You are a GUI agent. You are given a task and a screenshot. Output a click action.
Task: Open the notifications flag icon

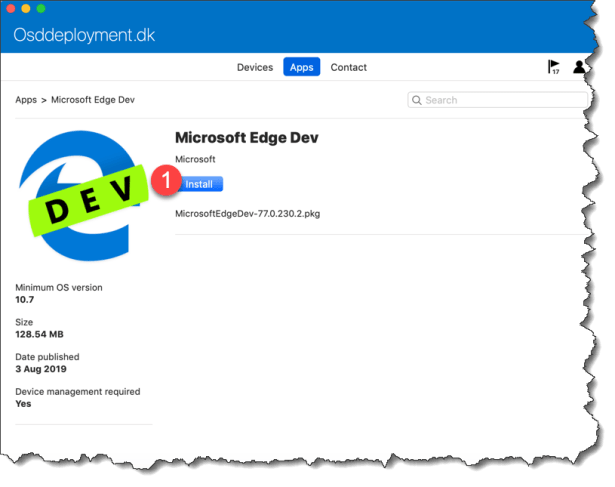(x=553, y=67)
